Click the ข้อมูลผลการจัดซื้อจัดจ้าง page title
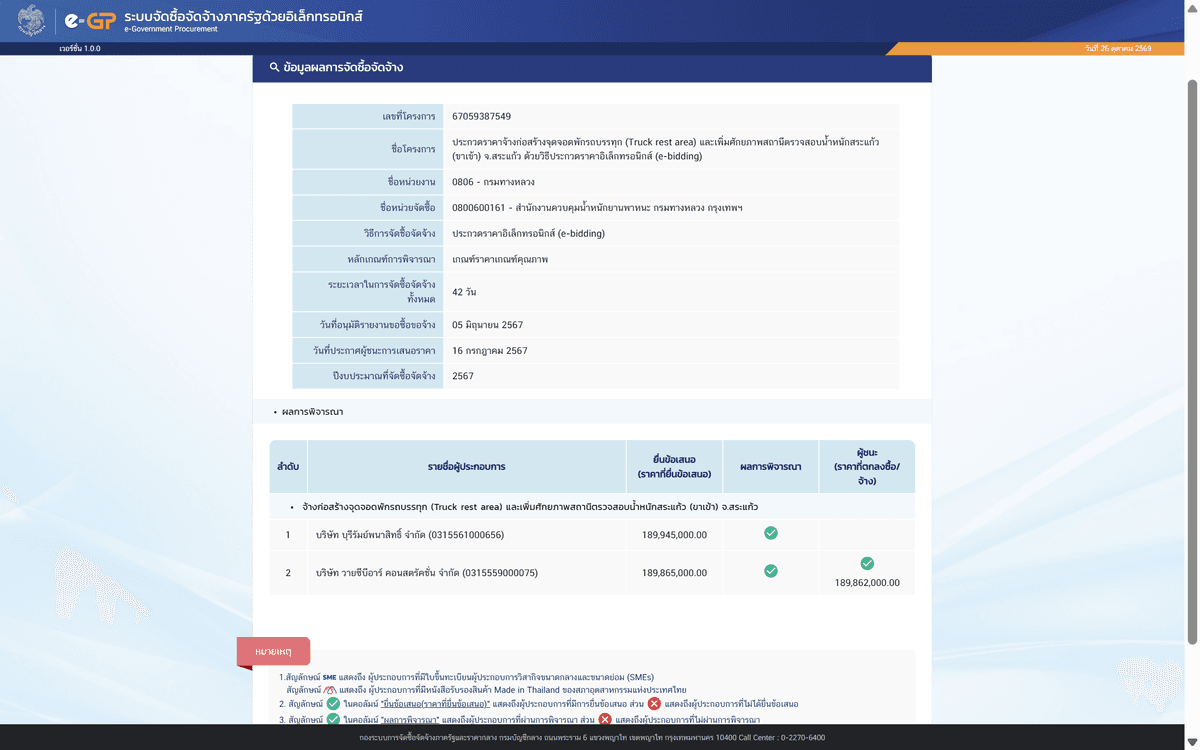This screenshot has height=750, width=1200. [343, 68]
